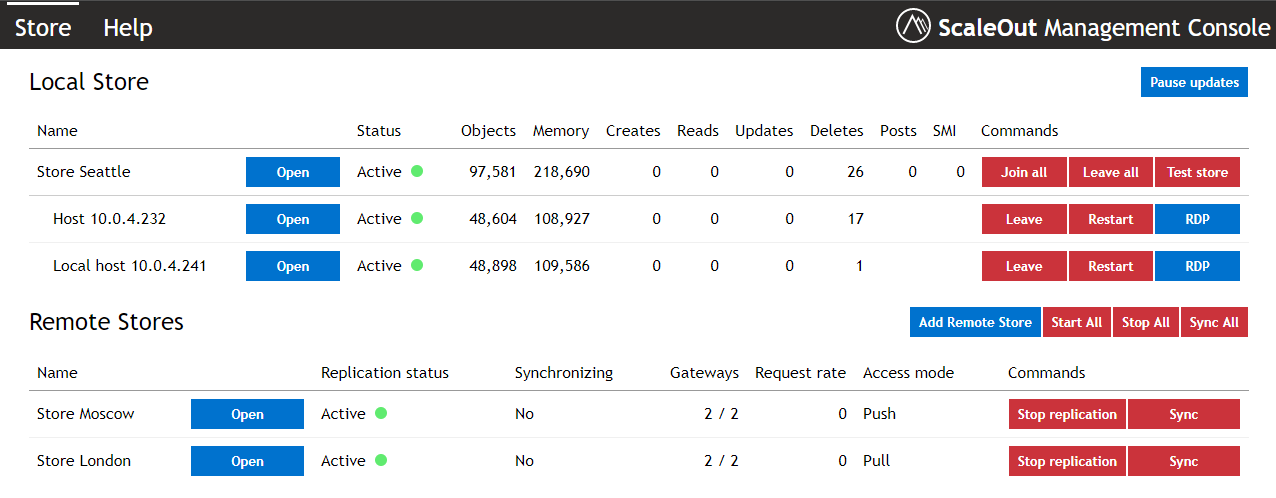Viewport: 1276px width, 498px height.
Task: Click Push access mode for Store Moscow
Action: 880,414
